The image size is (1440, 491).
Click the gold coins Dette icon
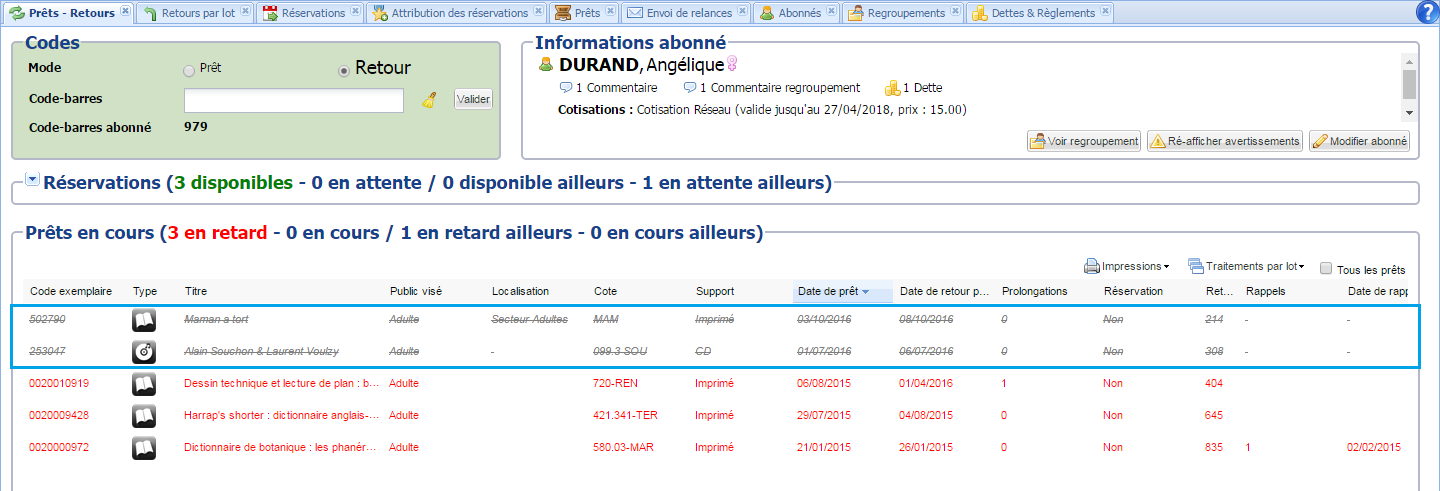[x=893, y=88]
